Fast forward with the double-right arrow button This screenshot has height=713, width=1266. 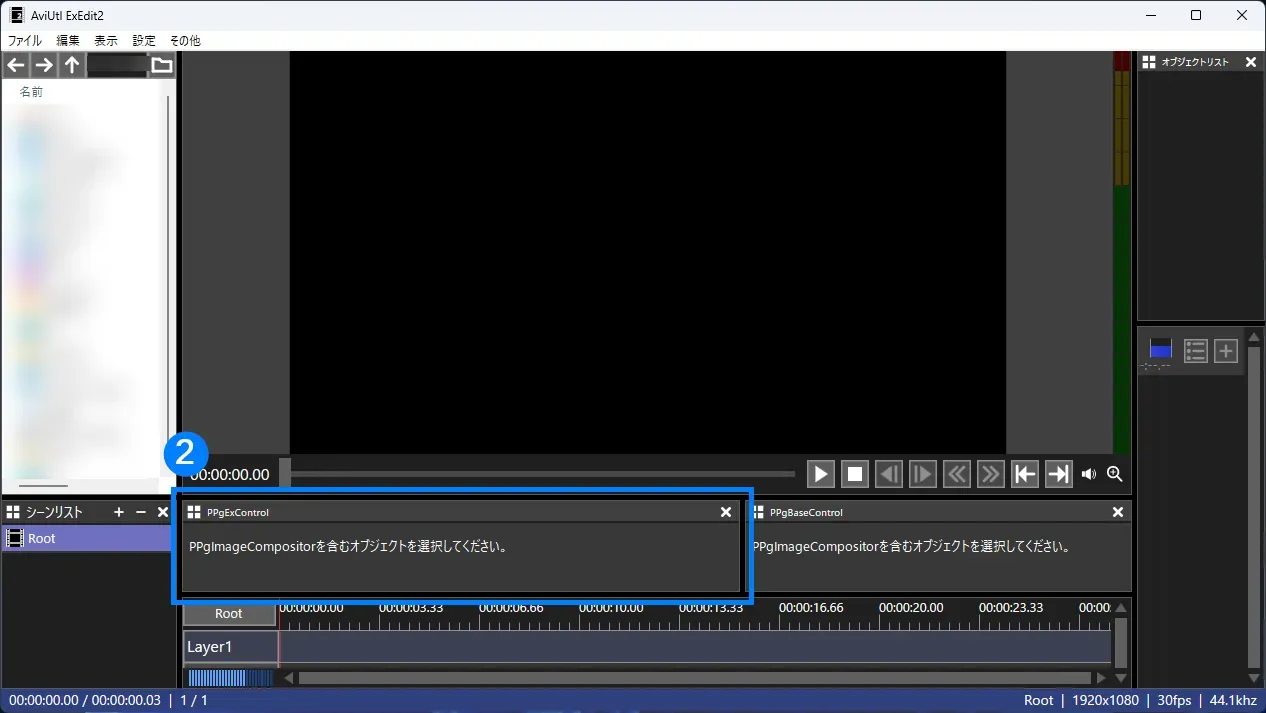click(x=991, y=474)
